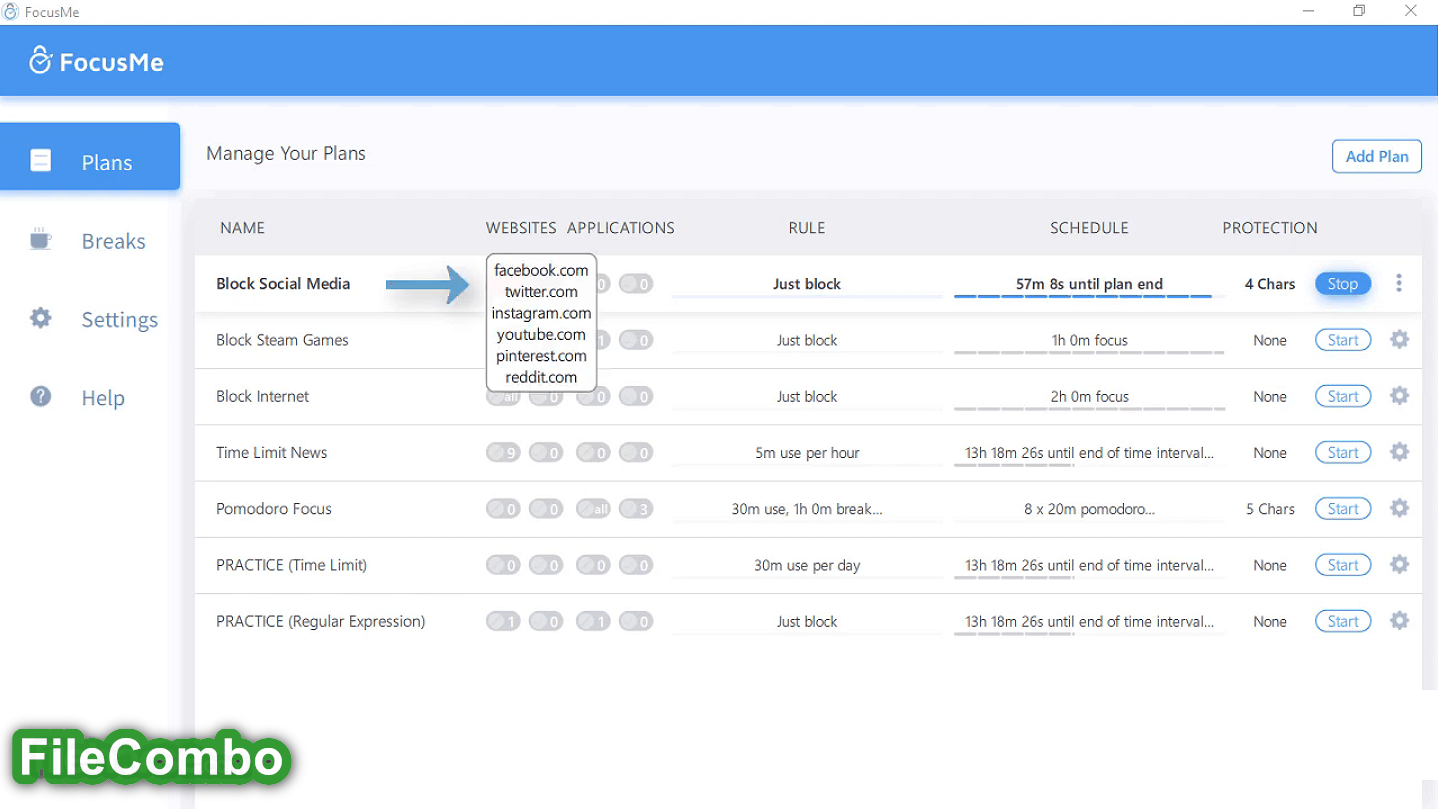This screenshot has width=1439, height=809.
Task: Click the WEBSITES column header
Action: (x=521, y=228)
